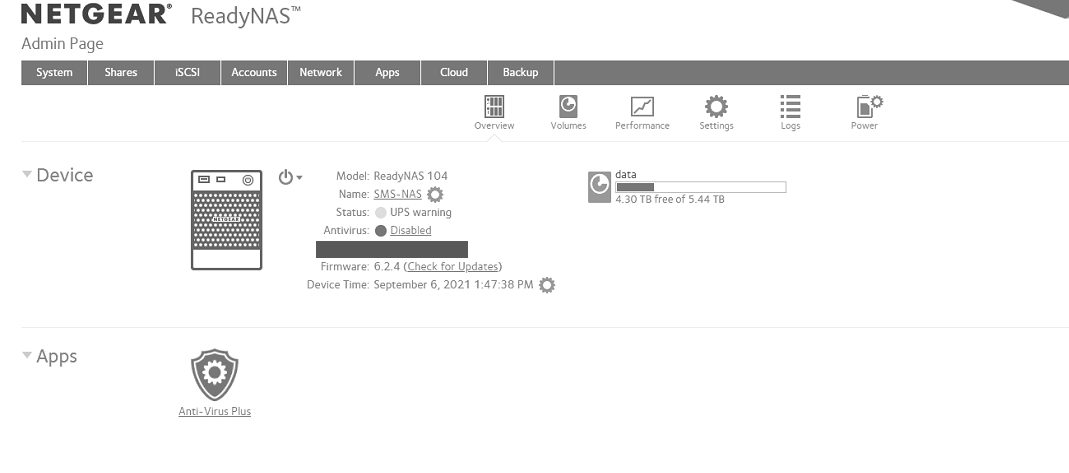1069x473 pixels.
Task: Open the Power management icon
Action: pos(869,106)
